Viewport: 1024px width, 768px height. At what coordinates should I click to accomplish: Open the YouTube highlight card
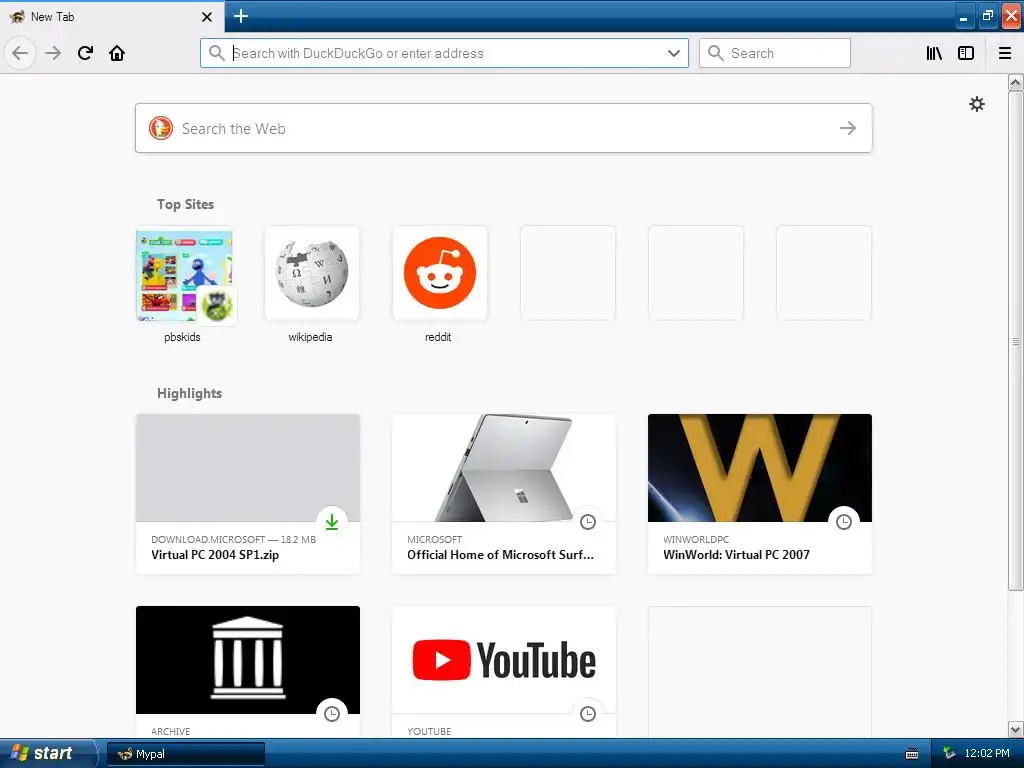pyautogui.click(x=504, y=671)
